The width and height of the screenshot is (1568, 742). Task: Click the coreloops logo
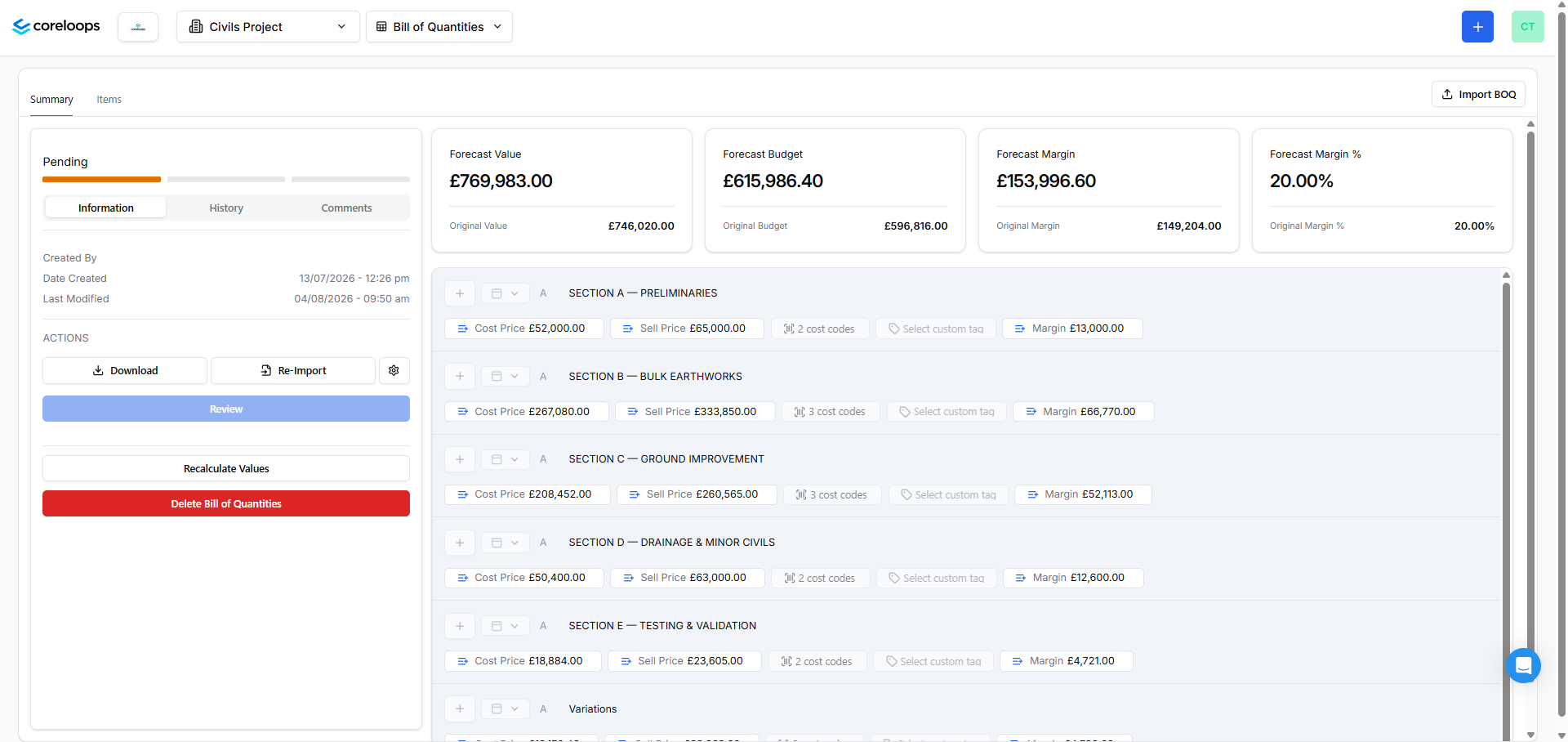56,26
